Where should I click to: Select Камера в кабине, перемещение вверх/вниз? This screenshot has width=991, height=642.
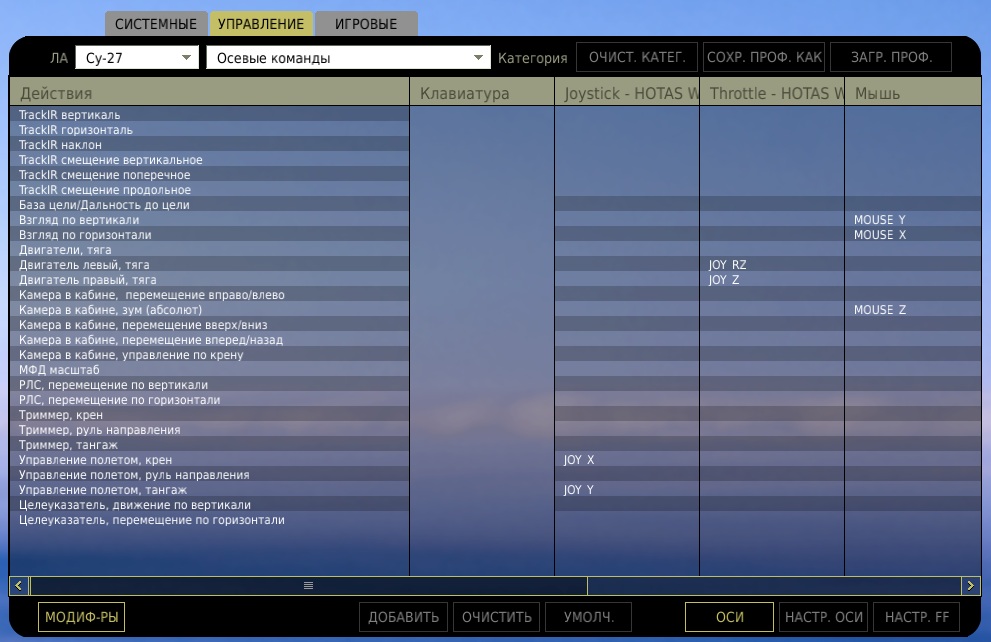point(209,325)
